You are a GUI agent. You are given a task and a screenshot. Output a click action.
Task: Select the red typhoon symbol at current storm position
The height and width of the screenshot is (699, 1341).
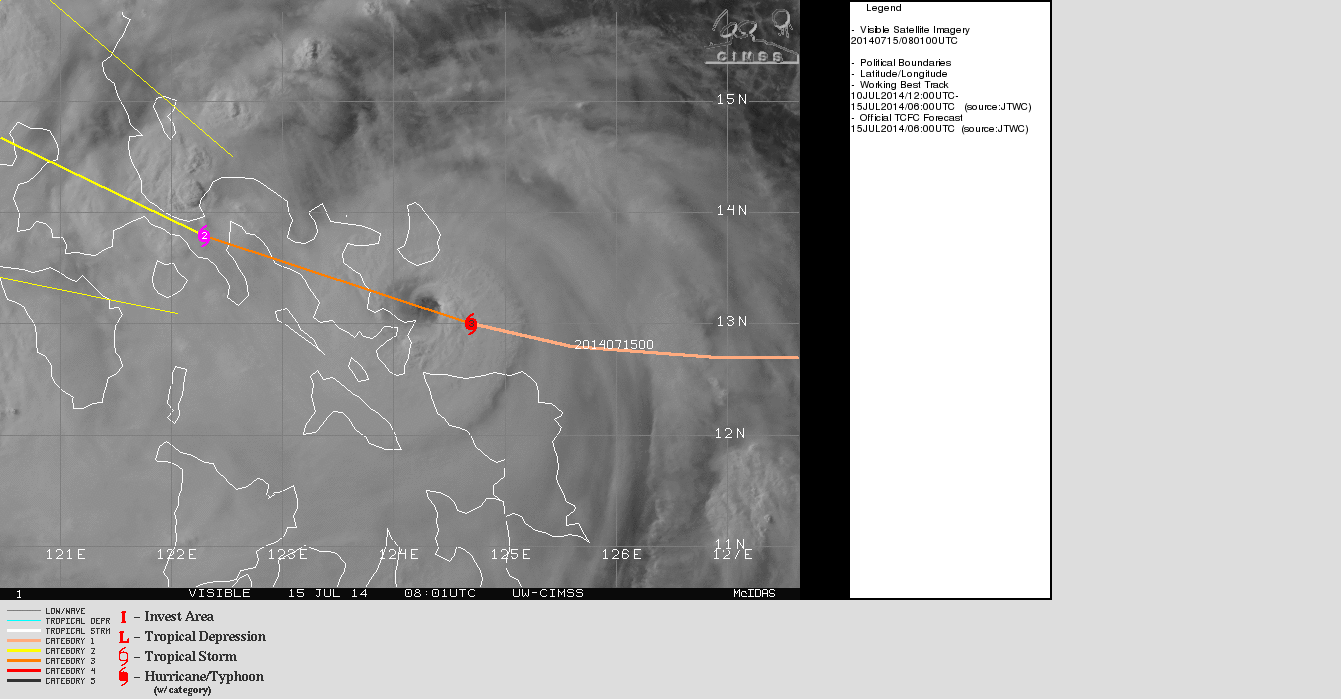coord(471,322)
